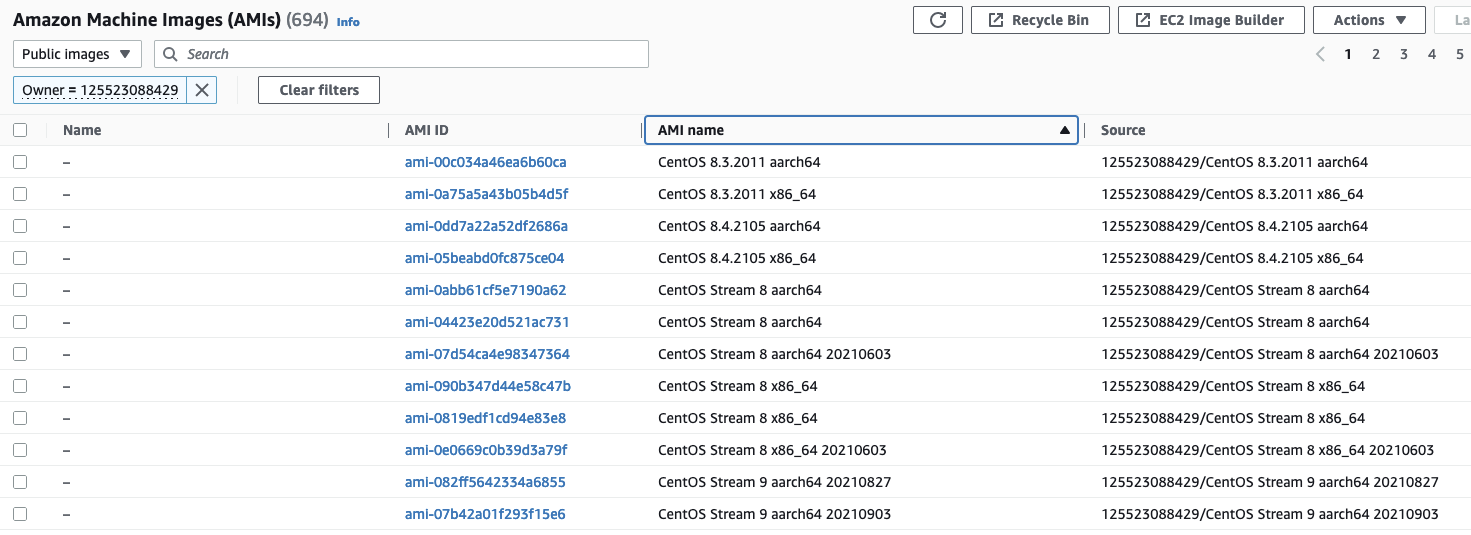Click AMI name 'CentOS 8.3.2011 aarch64'
Screen dimensions: 1471x535
[739, 162]
